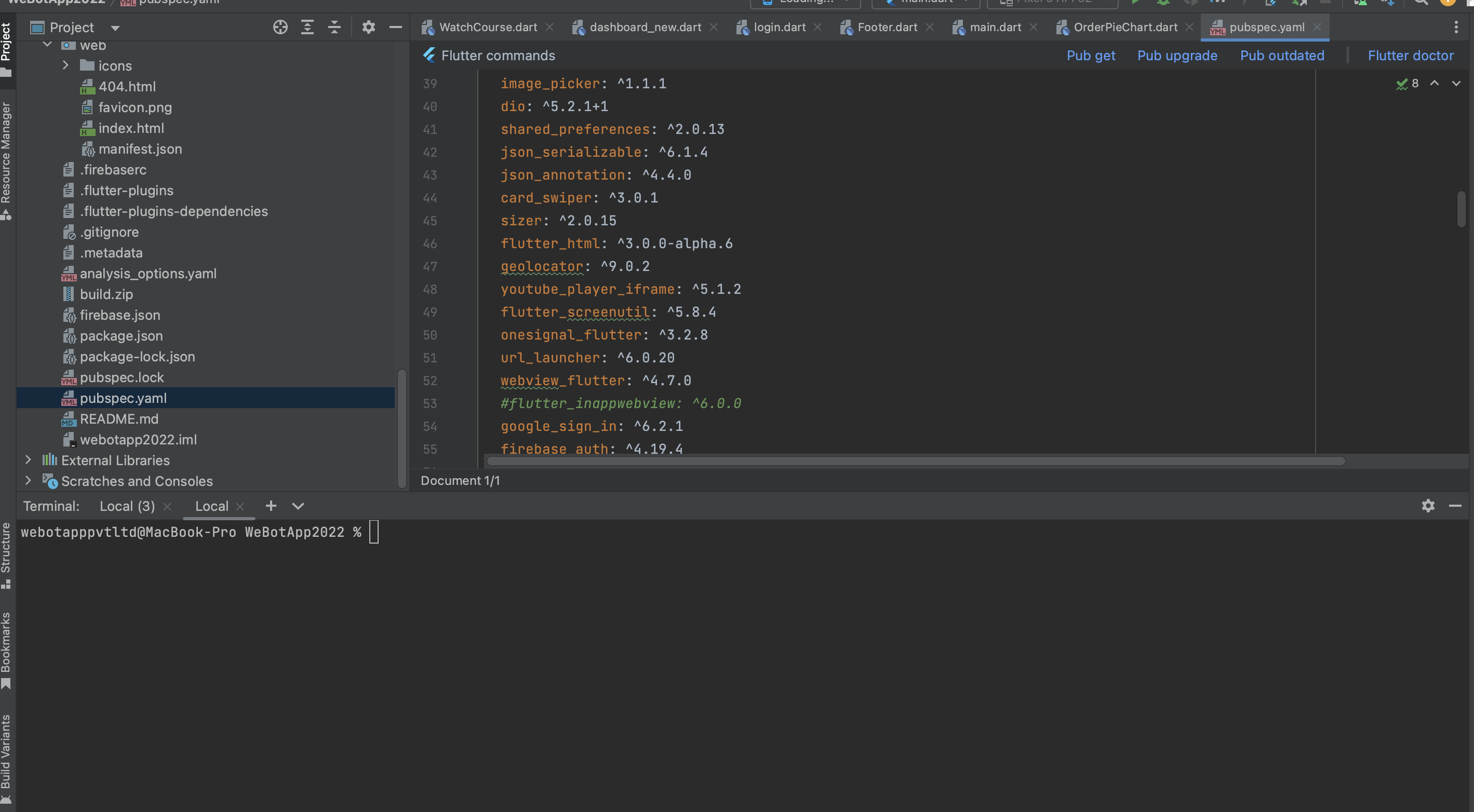1474x812 pixels.
Task: Click the Collapse All icon in the Project panel
Action: click(334, 27)
